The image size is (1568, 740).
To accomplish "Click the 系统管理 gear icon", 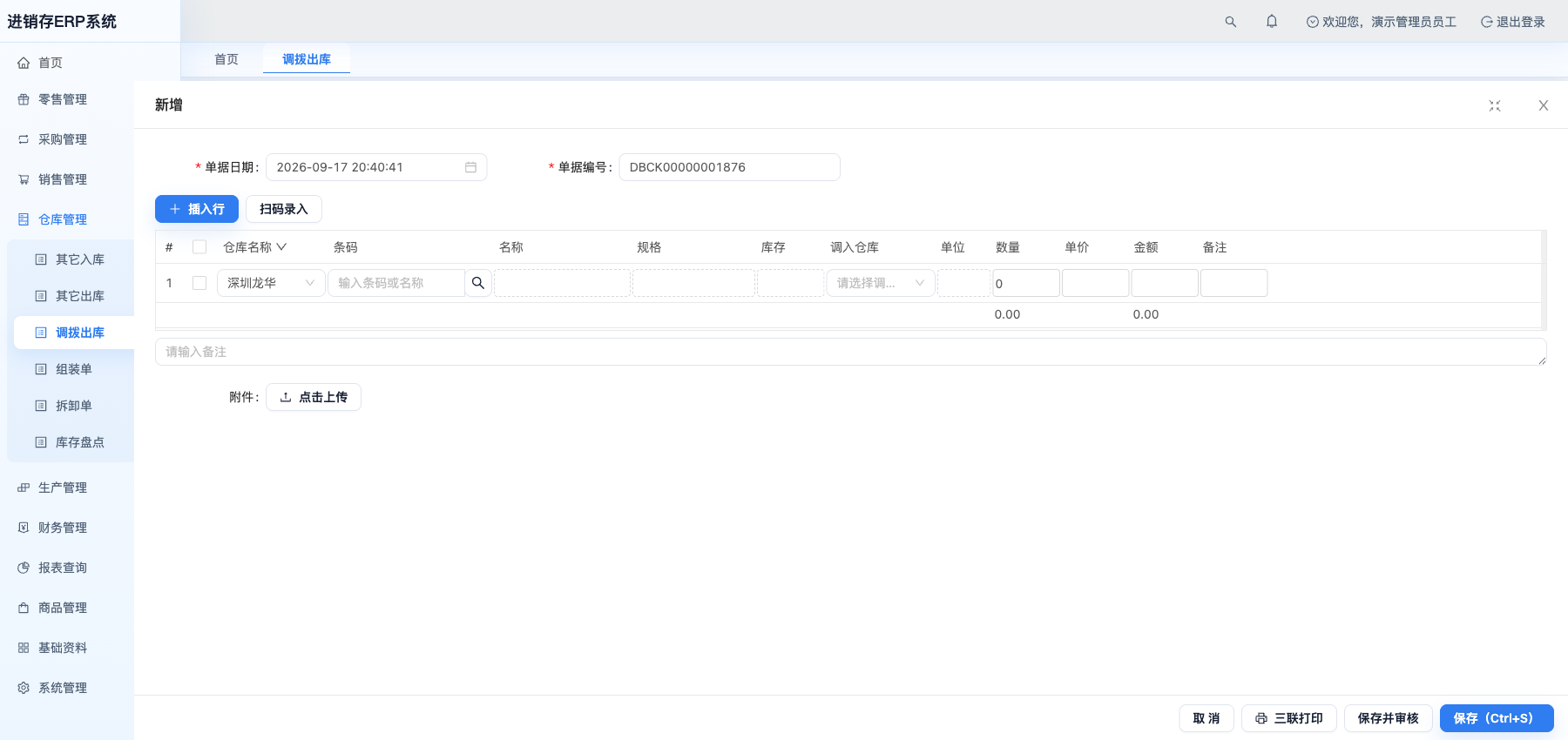I will (x=24, y=688).
